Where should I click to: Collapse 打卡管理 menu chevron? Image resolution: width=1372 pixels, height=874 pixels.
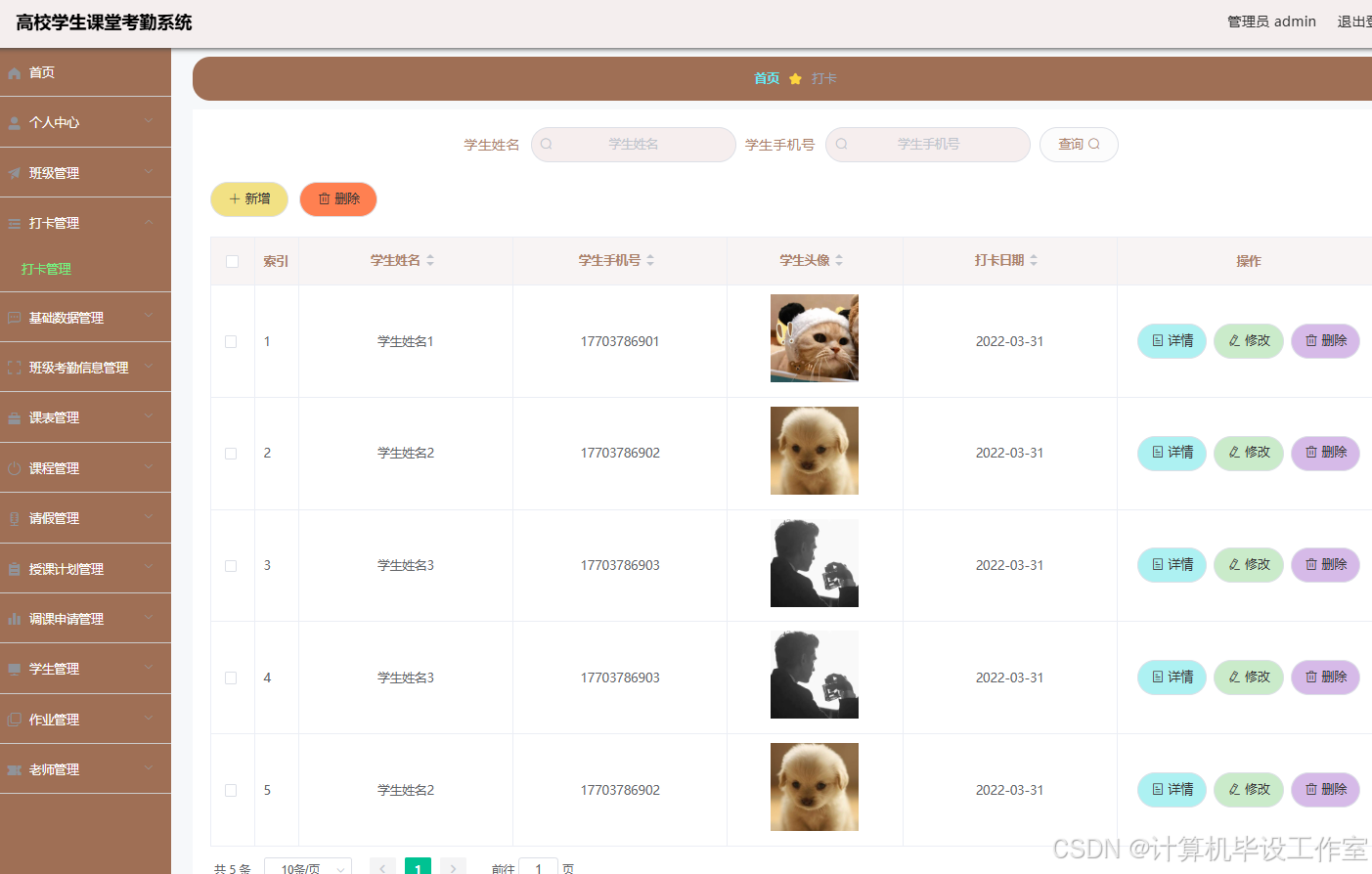tap(149, 222)
